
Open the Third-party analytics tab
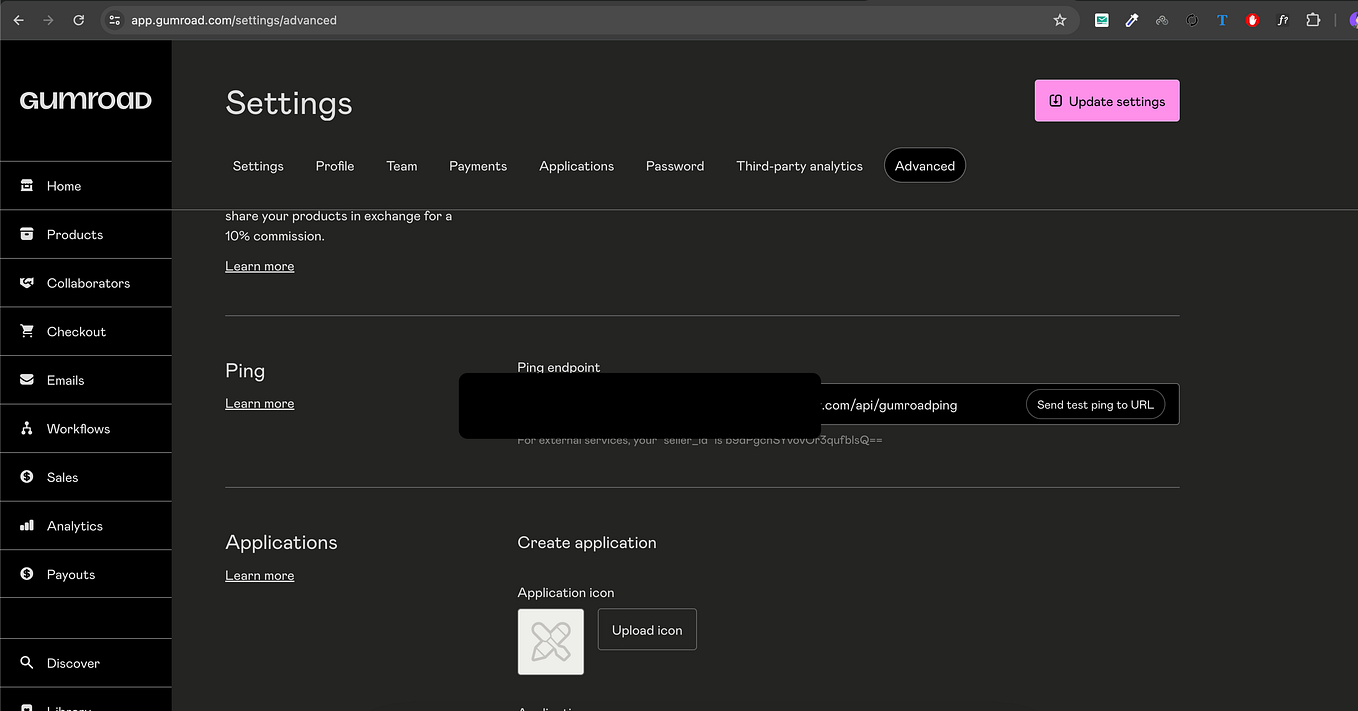click(799, 166)
